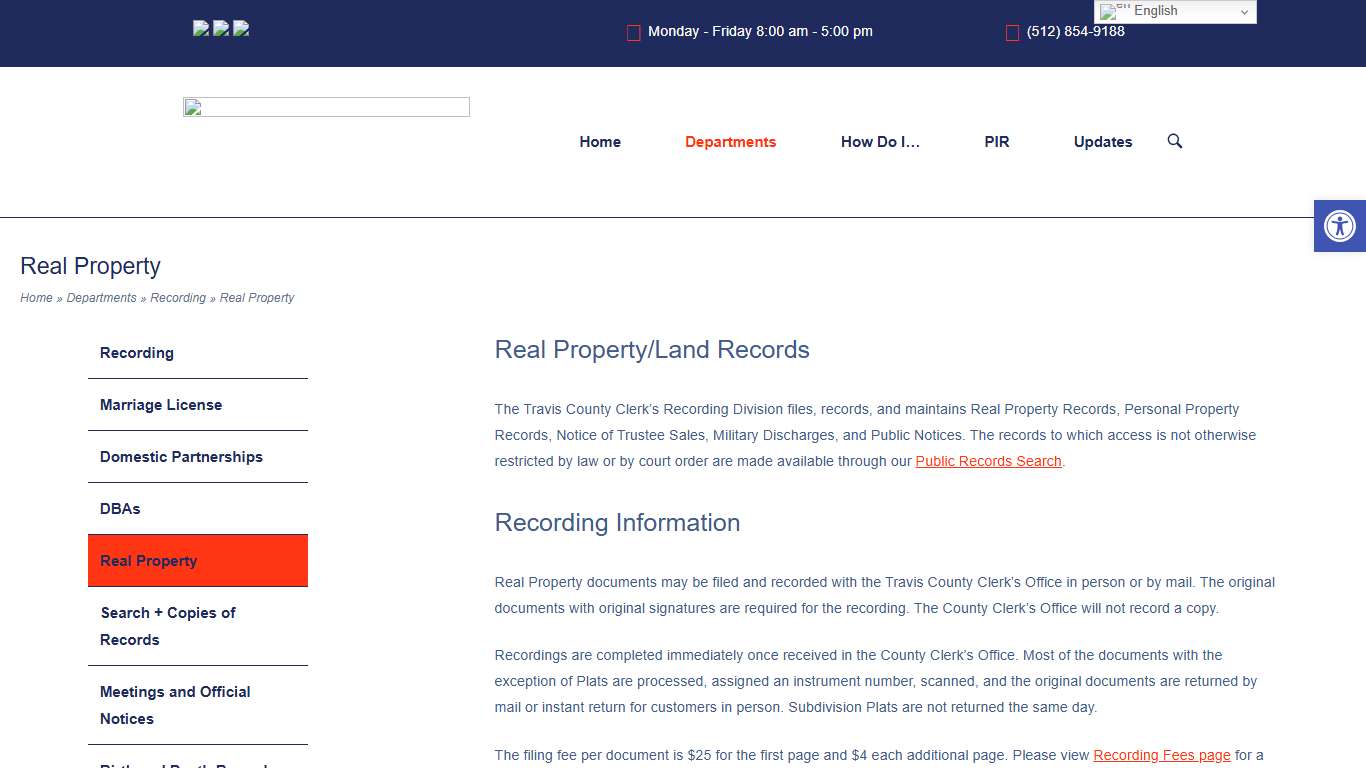
Task: Click the PIR navigation item
Action: tap(996, 141)
